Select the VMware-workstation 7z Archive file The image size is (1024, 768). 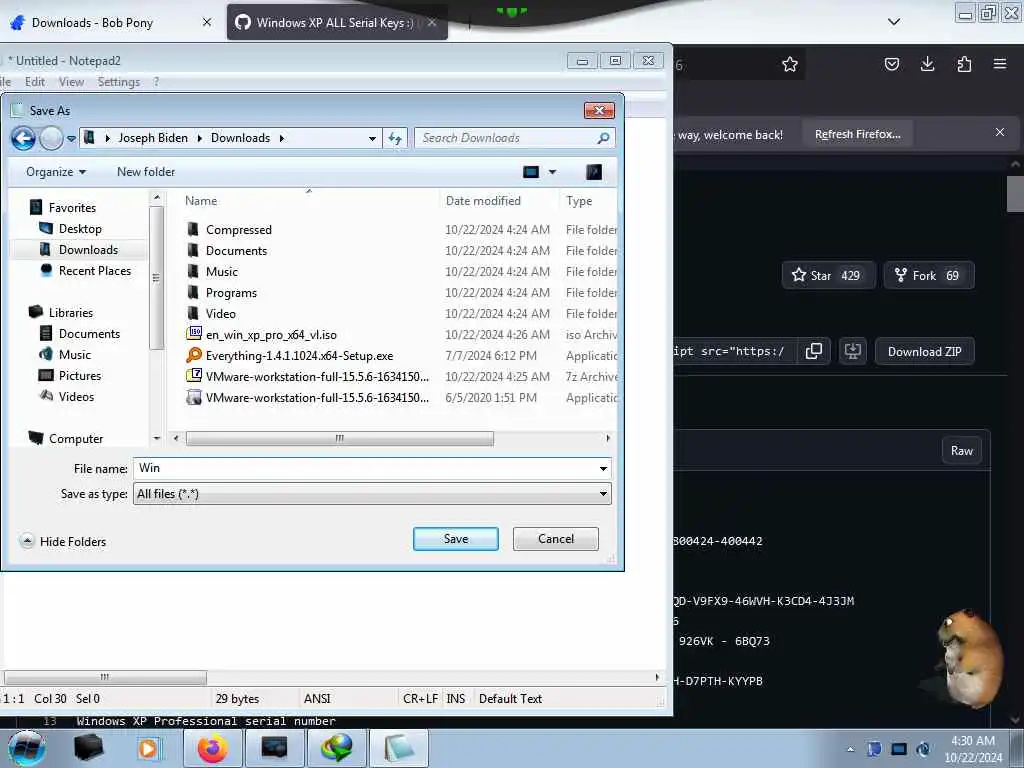(x=317, y=376)
